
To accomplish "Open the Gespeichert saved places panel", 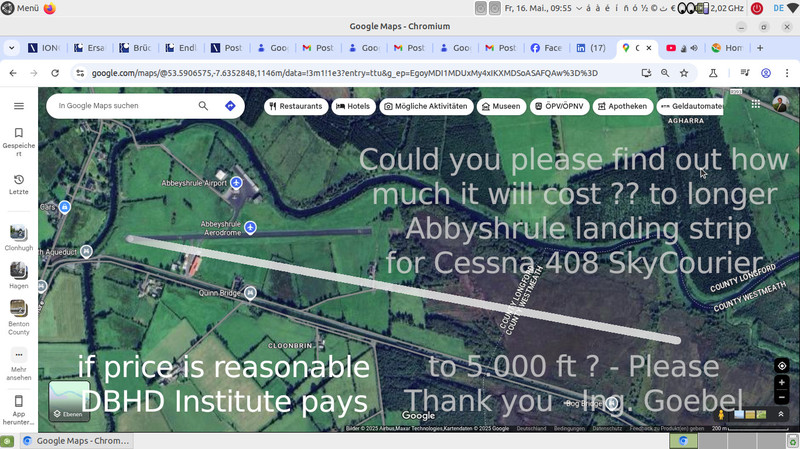I will point(19,139).
